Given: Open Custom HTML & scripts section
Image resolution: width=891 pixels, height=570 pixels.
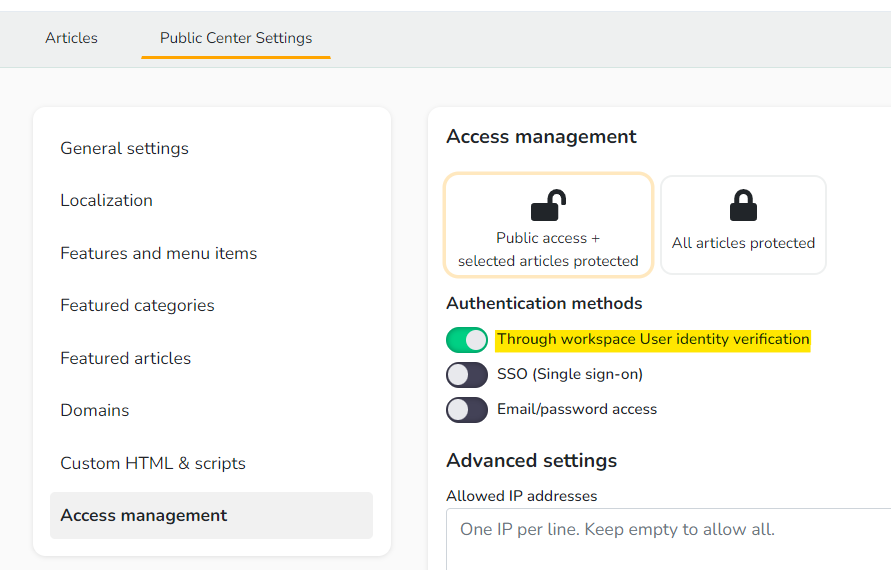Looking at the screenshot, I should pyautogui.click(x=153, y=463).
